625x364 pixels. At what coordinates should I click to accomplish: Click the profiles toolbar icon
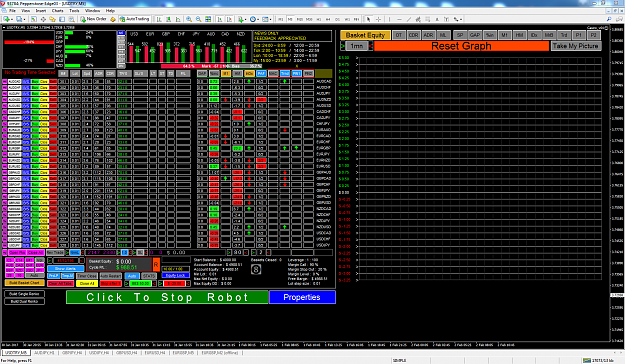(20, 19)
